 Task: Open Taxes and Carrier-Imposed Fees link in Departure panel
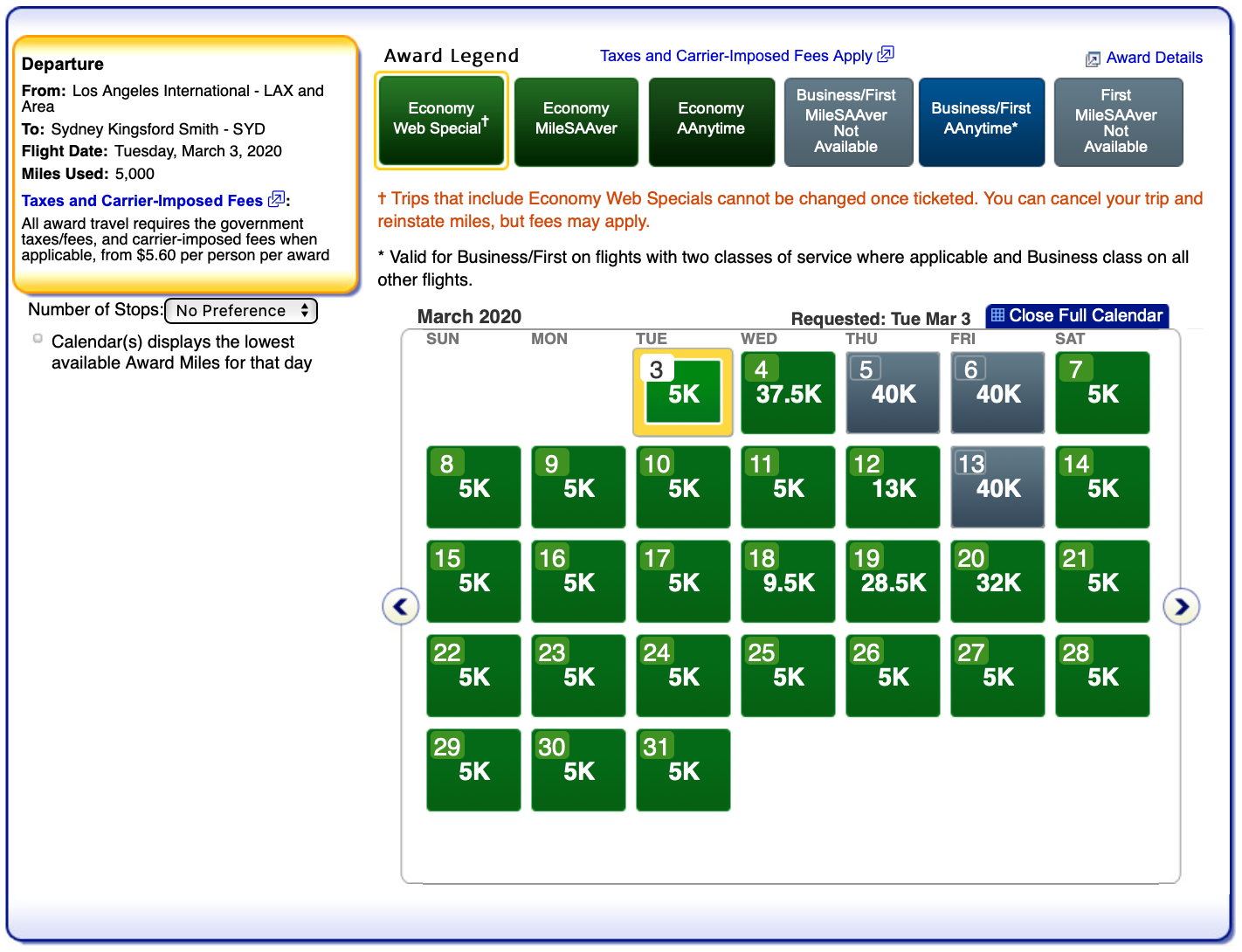pos(142,201)
